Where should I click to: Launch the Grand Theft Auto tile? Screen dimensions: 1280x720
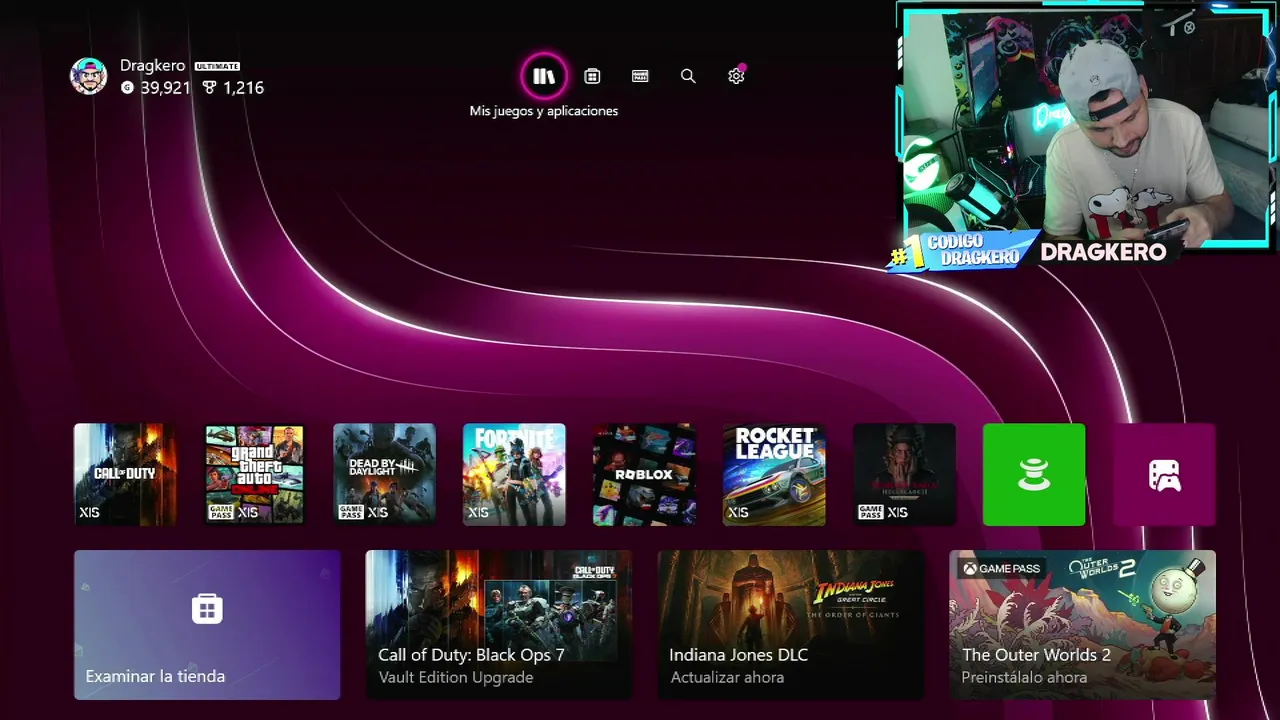tap(254, 475)
